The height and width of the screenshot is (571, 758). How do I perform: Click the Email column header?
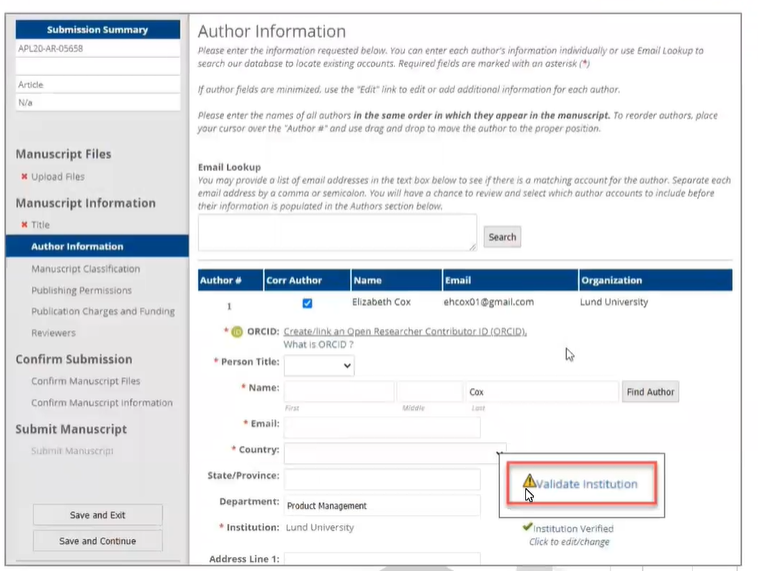[510, 280]
